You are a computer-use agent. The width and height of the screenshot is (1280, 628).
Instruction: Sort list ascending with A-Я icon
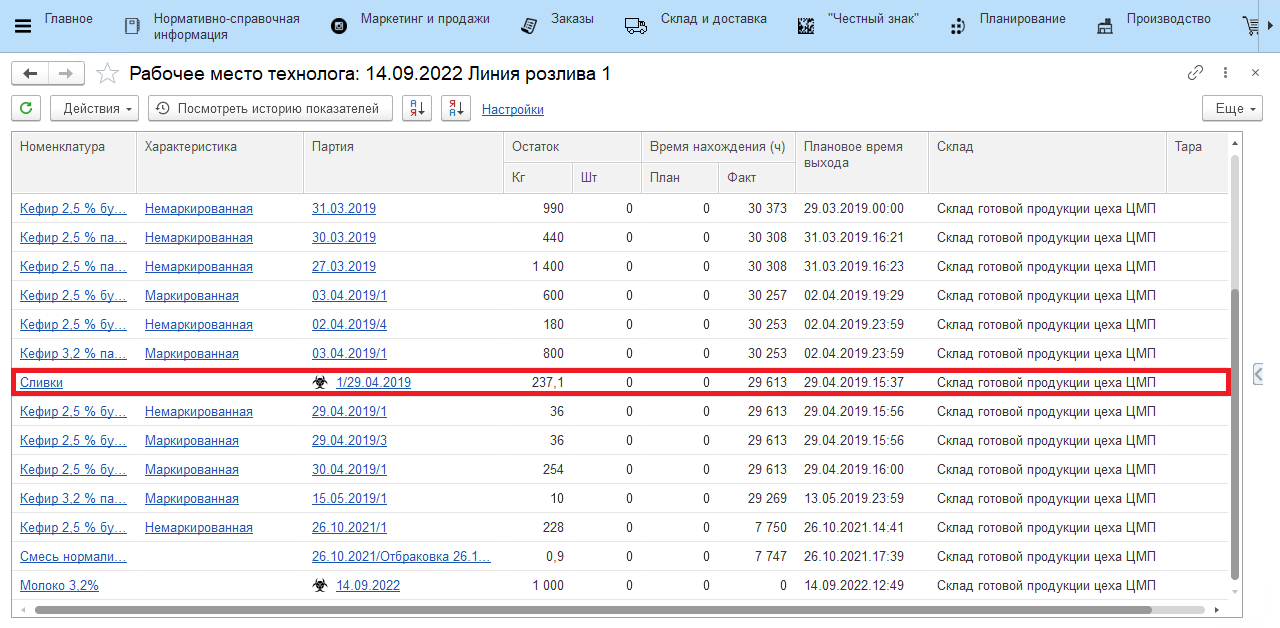pos(417,109)
